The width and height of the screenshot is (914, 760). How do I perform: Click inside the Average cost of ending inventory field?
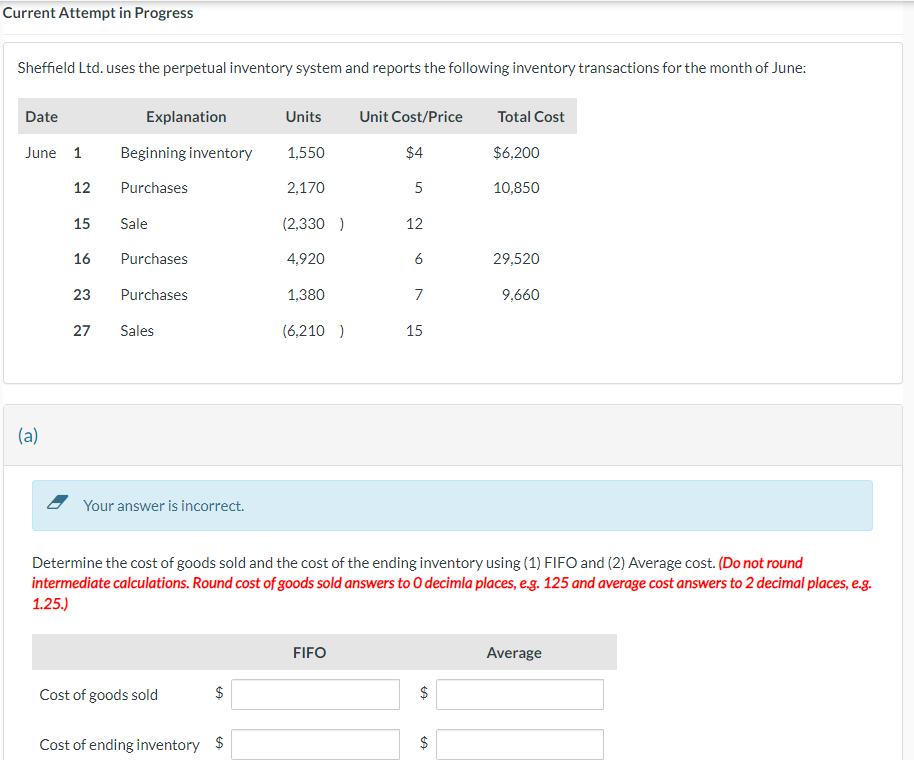(x=519, y=743)
